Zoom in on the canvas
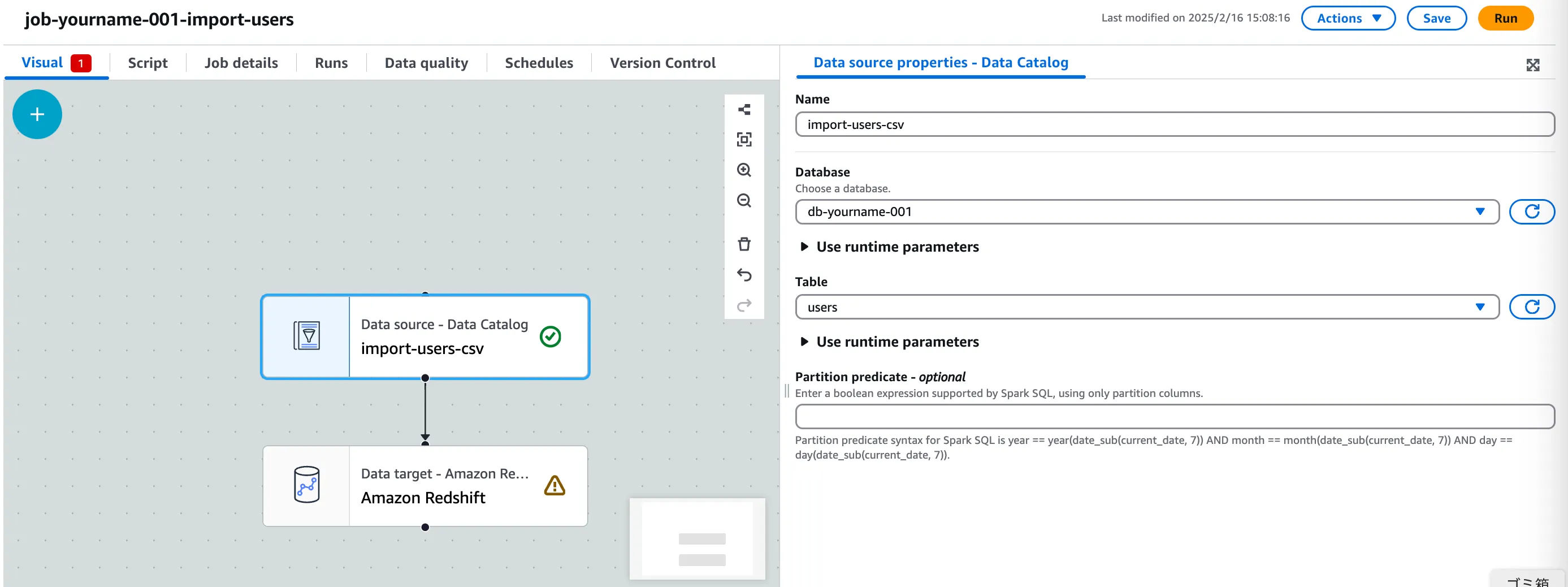 (744, 170)
